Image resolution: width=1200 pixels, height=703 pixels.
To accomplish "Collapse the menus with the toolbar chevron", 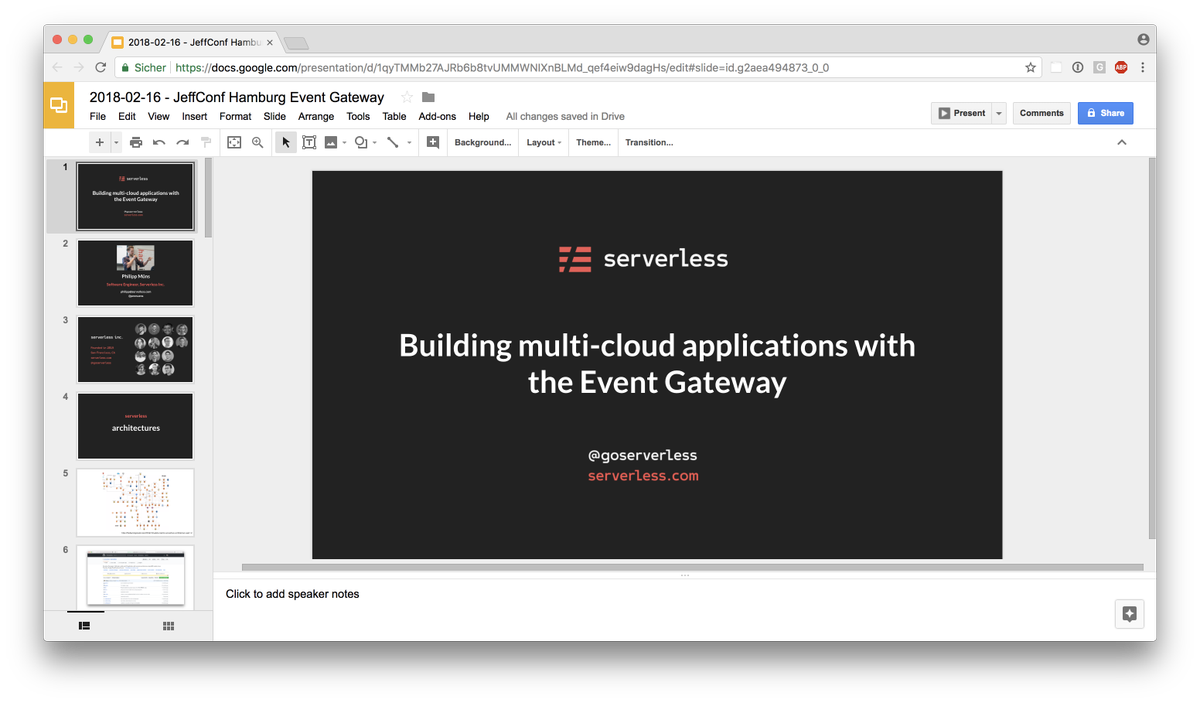I will (x=1121, y=143).
